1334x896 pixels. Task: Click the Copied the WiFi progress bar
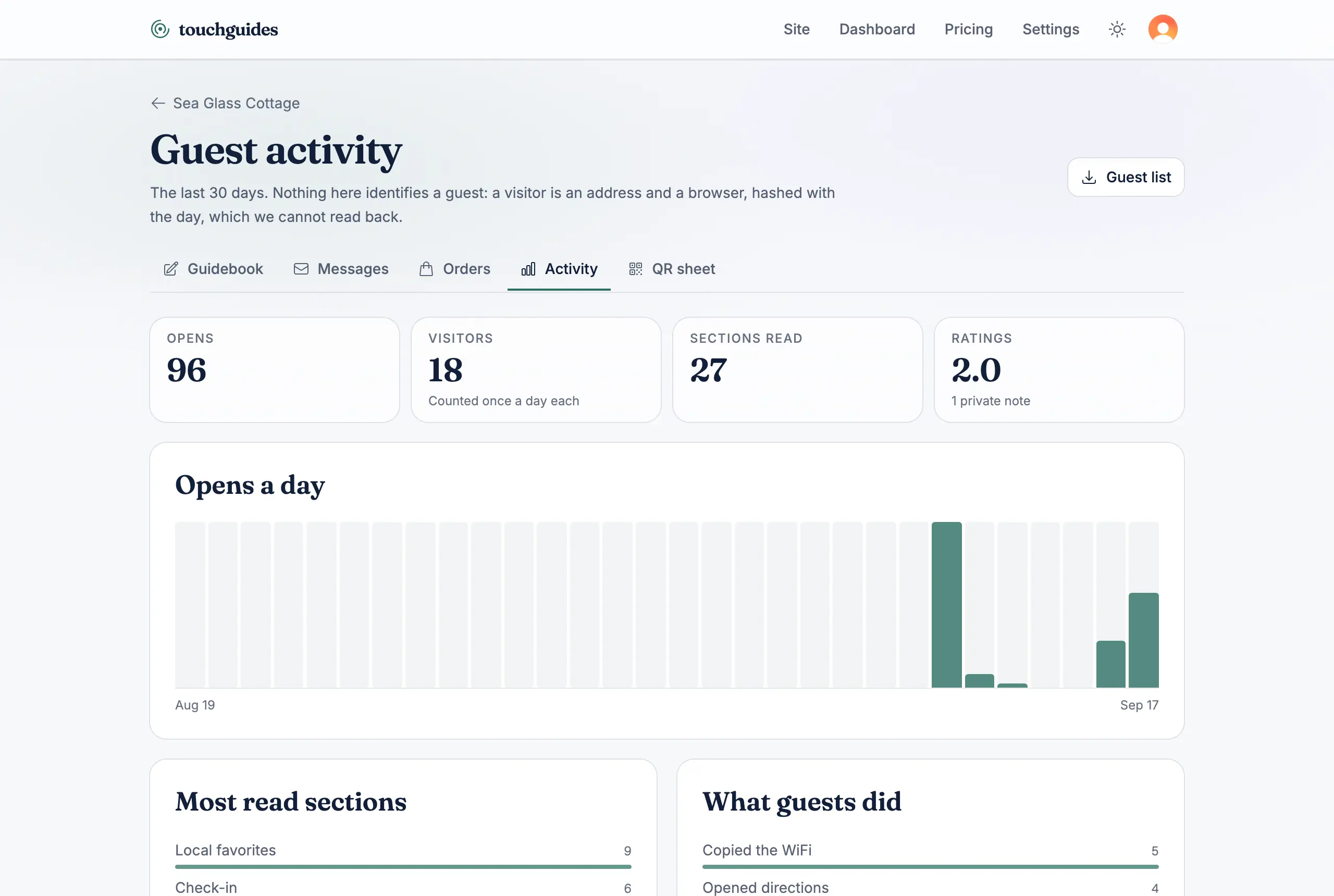click(930, 867)
